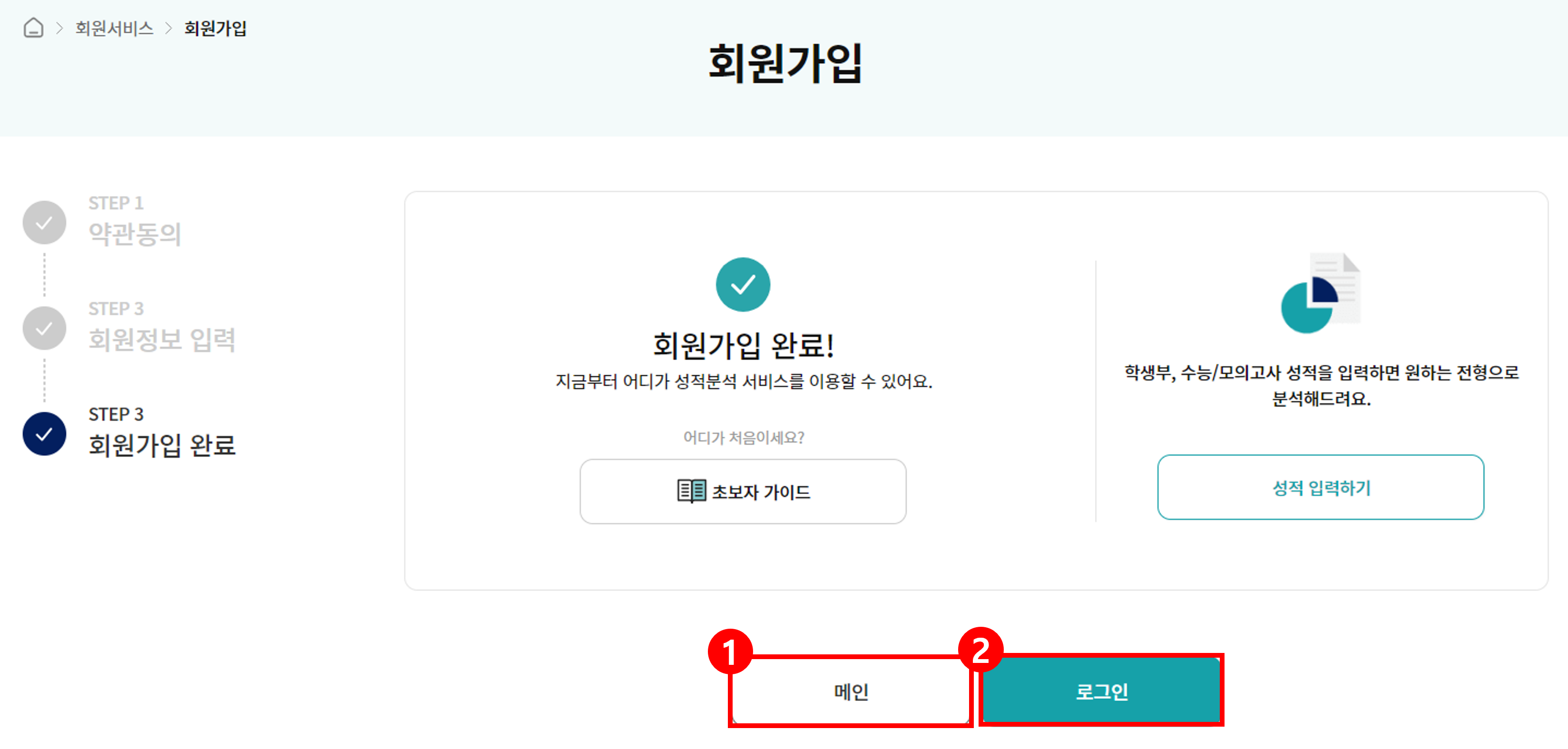Click the 회원가입 완료! heading text
The height and width of the screenshot is (749, 1568).
(743, 346)
